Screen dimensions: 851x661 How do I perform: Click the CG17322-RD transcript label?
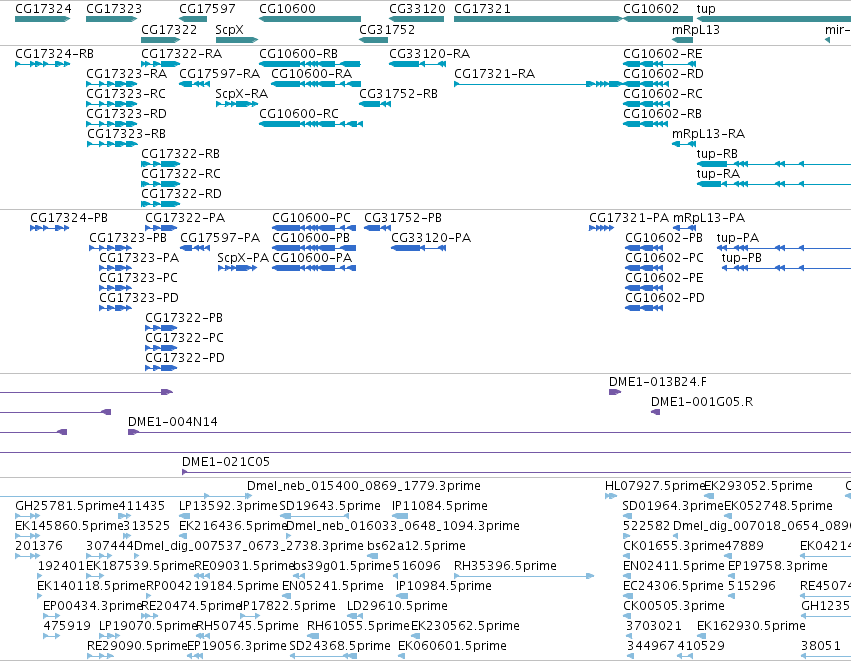[x=181, y=194]
